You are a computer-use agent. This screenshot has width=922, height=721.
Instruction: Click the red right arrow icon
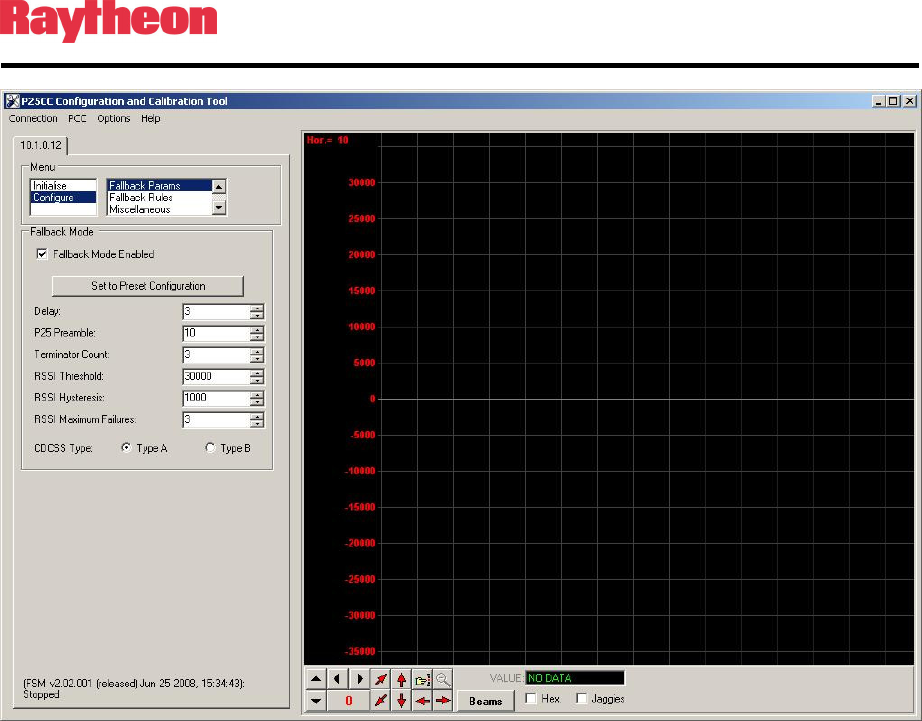[x=443, y=700]
